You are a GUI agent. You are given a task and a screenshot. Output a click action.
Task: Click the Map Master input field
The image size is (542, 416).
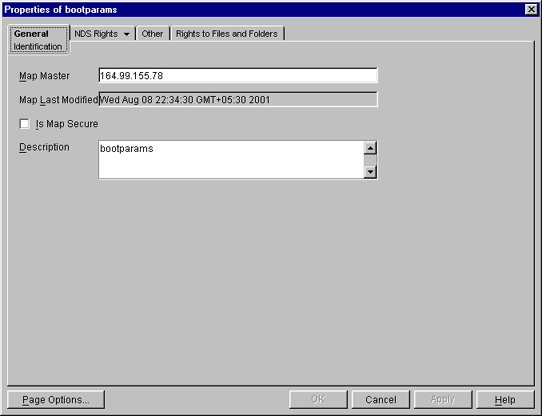pyautogui.click(x=238, y=75)
